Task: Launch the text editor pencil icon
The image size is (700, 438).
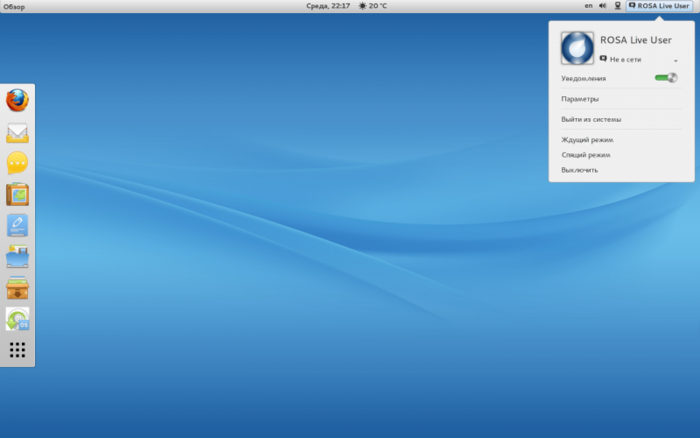Action: pyautogui.click(x=17, y=226)
